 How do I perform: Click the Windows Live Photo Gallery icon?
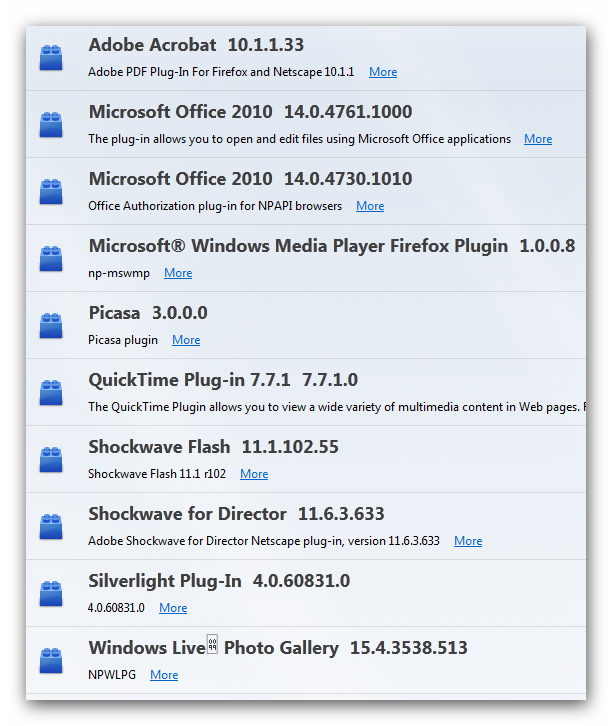point(51,661)
